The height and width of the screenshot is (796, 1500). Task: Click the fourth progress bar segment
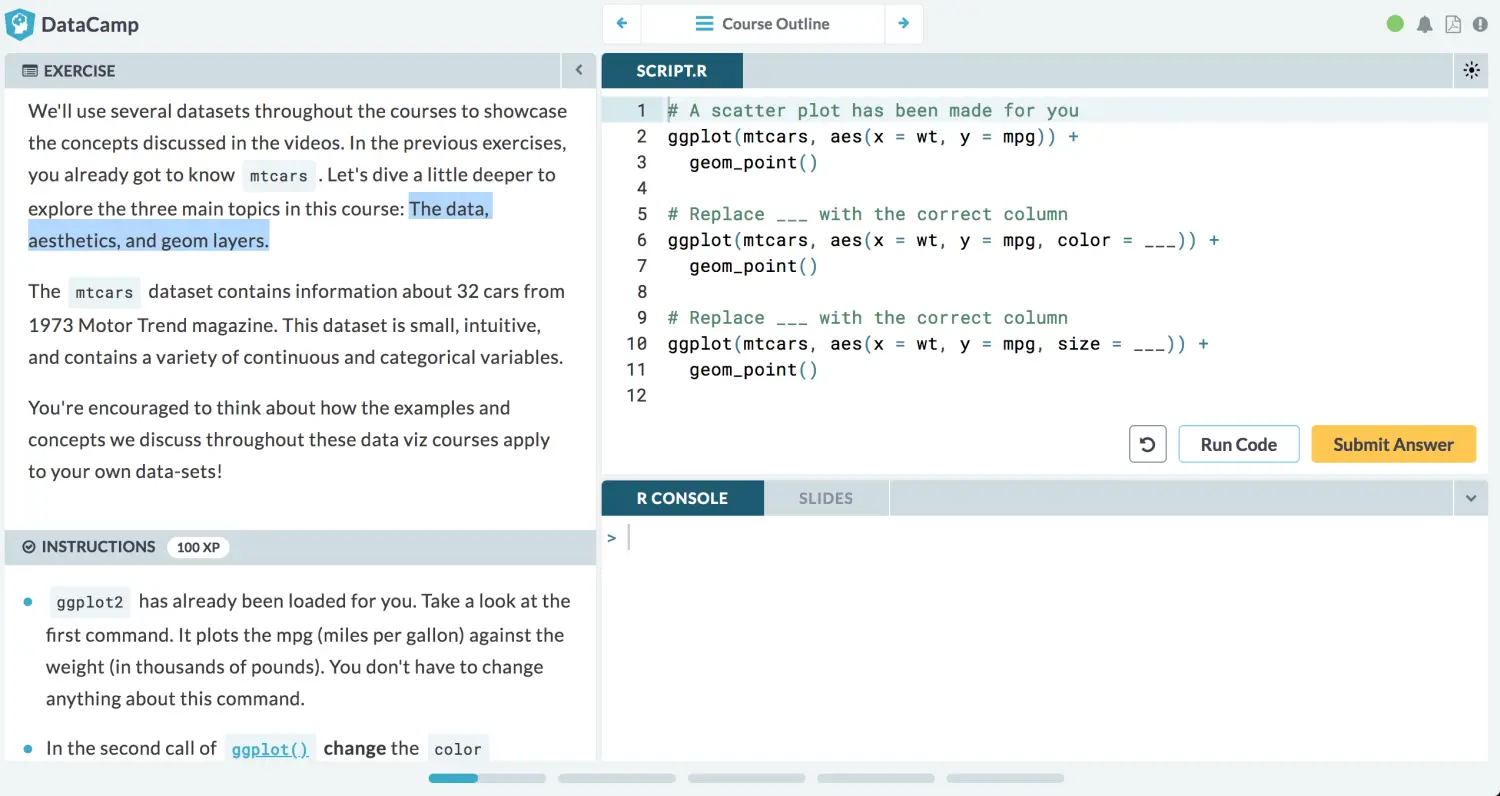pos(876,778)
